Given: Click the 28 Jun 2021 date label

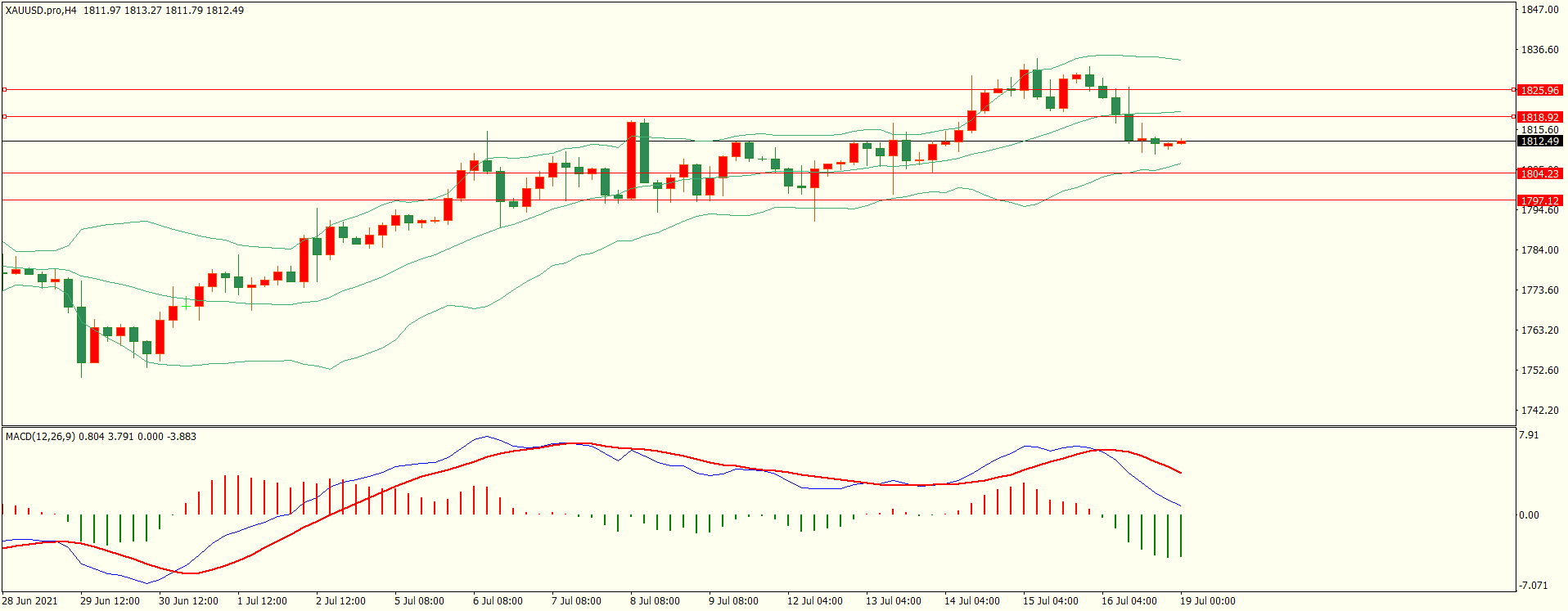Looking at the screenshot, I should point(30,601).
